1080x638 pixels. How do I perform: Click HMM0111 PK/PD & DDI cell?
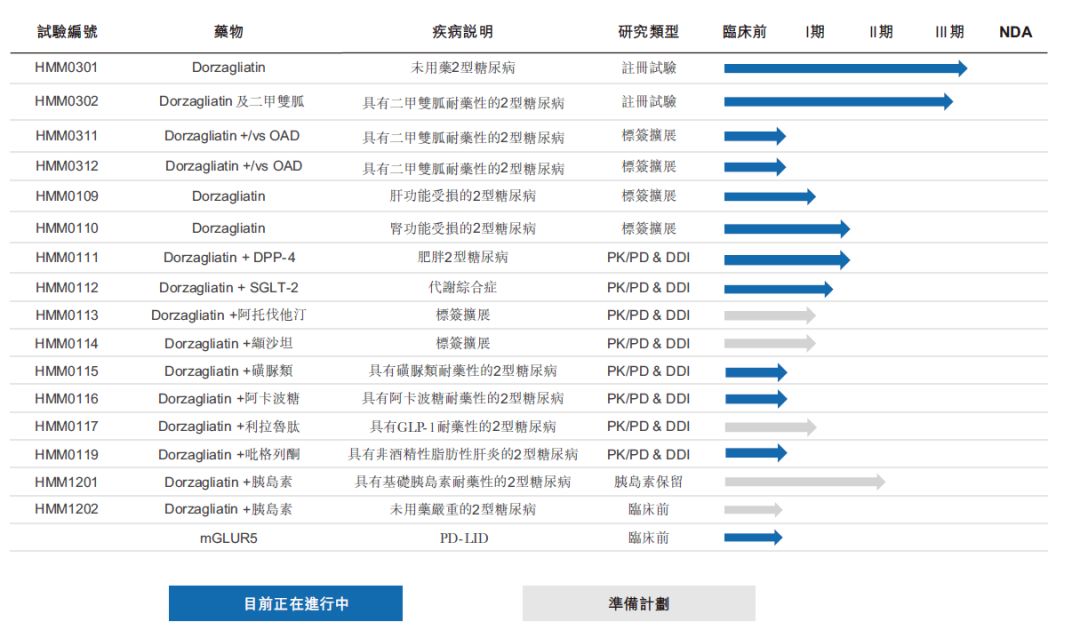click(648, 258)
